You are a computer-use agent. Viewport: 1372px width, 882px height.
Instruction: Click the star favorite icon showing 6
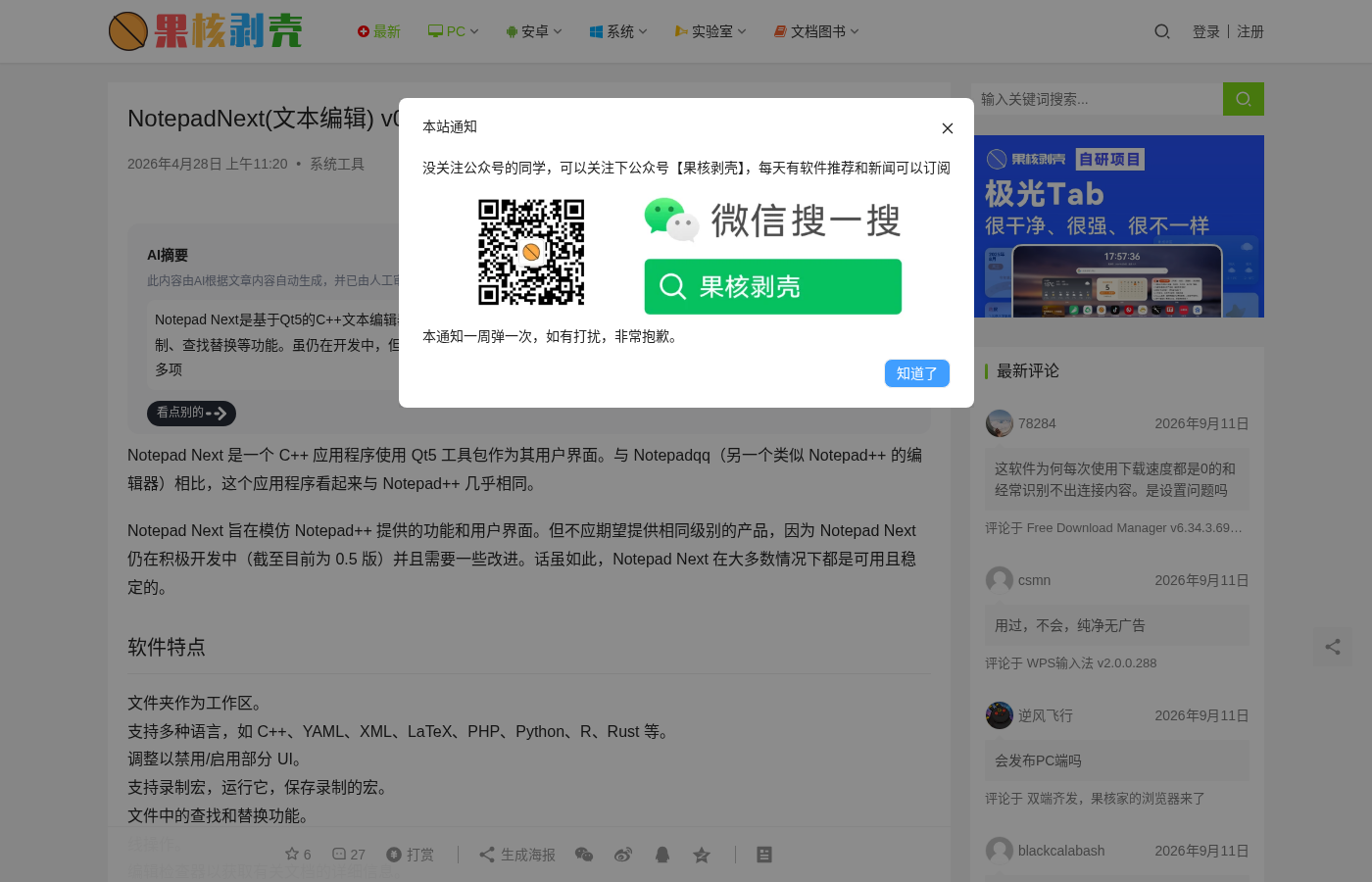[x=298, y=855]
